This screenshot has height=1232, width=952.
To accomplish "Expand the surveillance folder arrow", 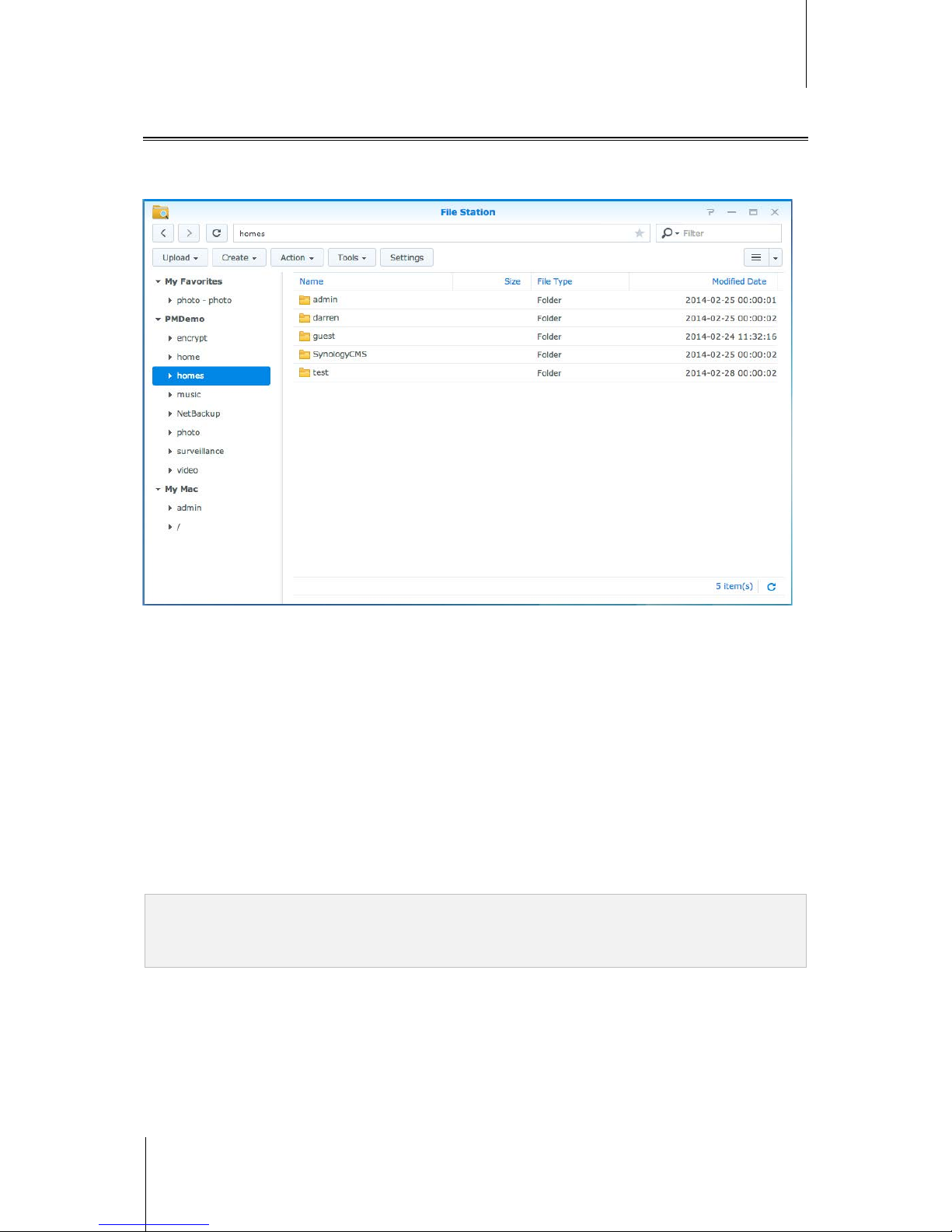I will point(170,451).
